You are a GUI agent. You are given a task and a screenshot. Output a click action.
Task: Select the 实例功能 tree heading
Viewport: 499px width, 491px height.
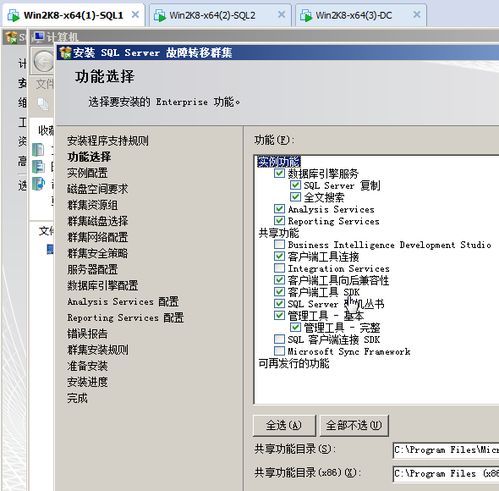(x=279, y=162)
